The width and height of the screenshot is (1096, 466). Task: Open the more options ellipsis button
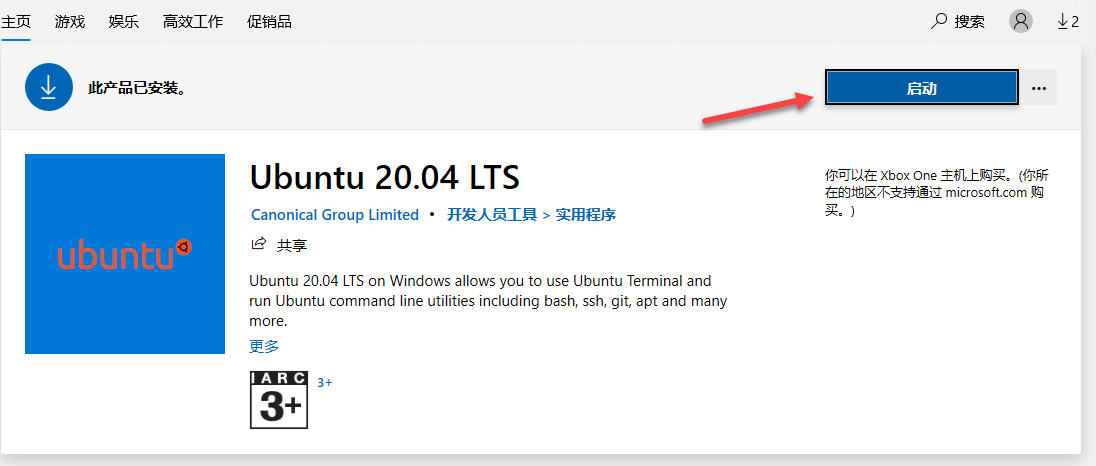click(1039, 88)
